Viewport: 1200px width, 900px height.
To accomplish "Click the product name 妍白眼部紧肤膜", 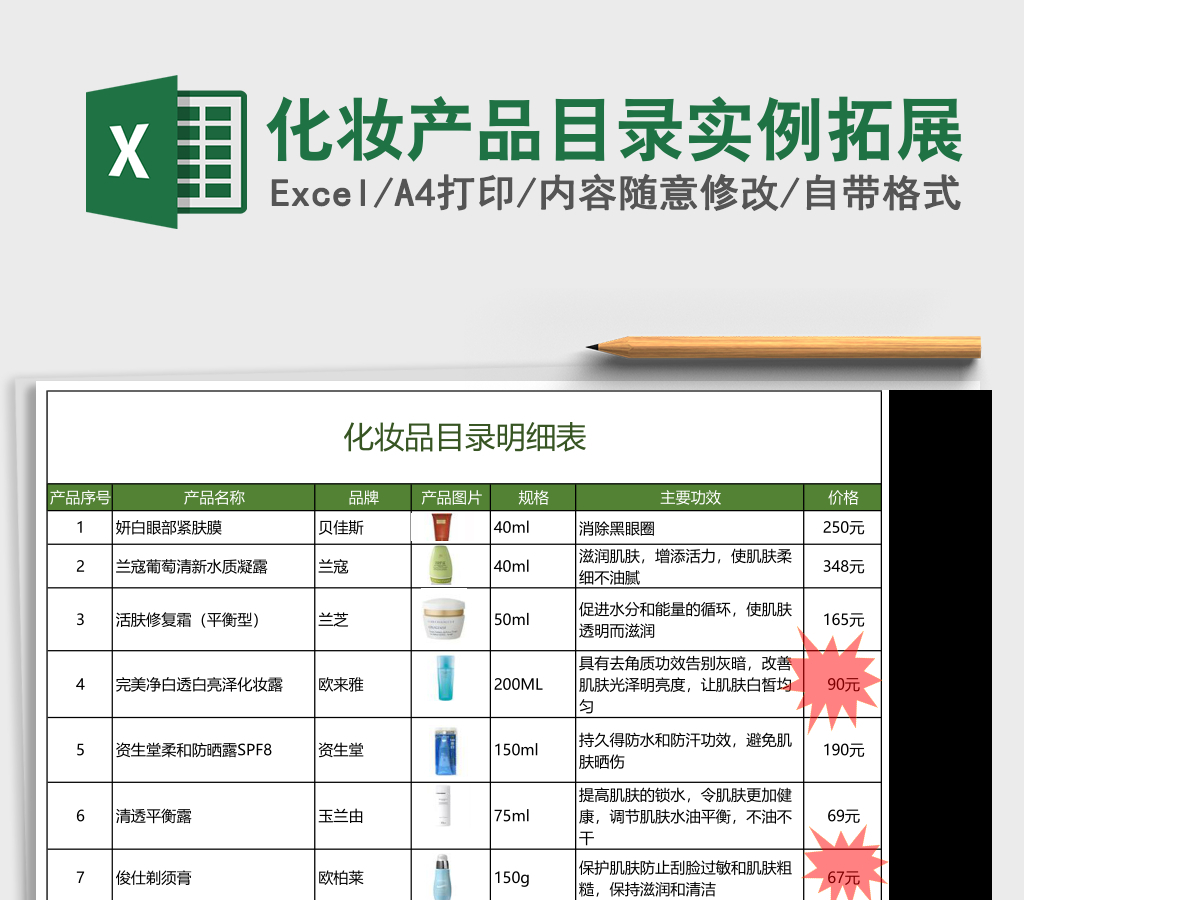I will [x=169, y=528].
